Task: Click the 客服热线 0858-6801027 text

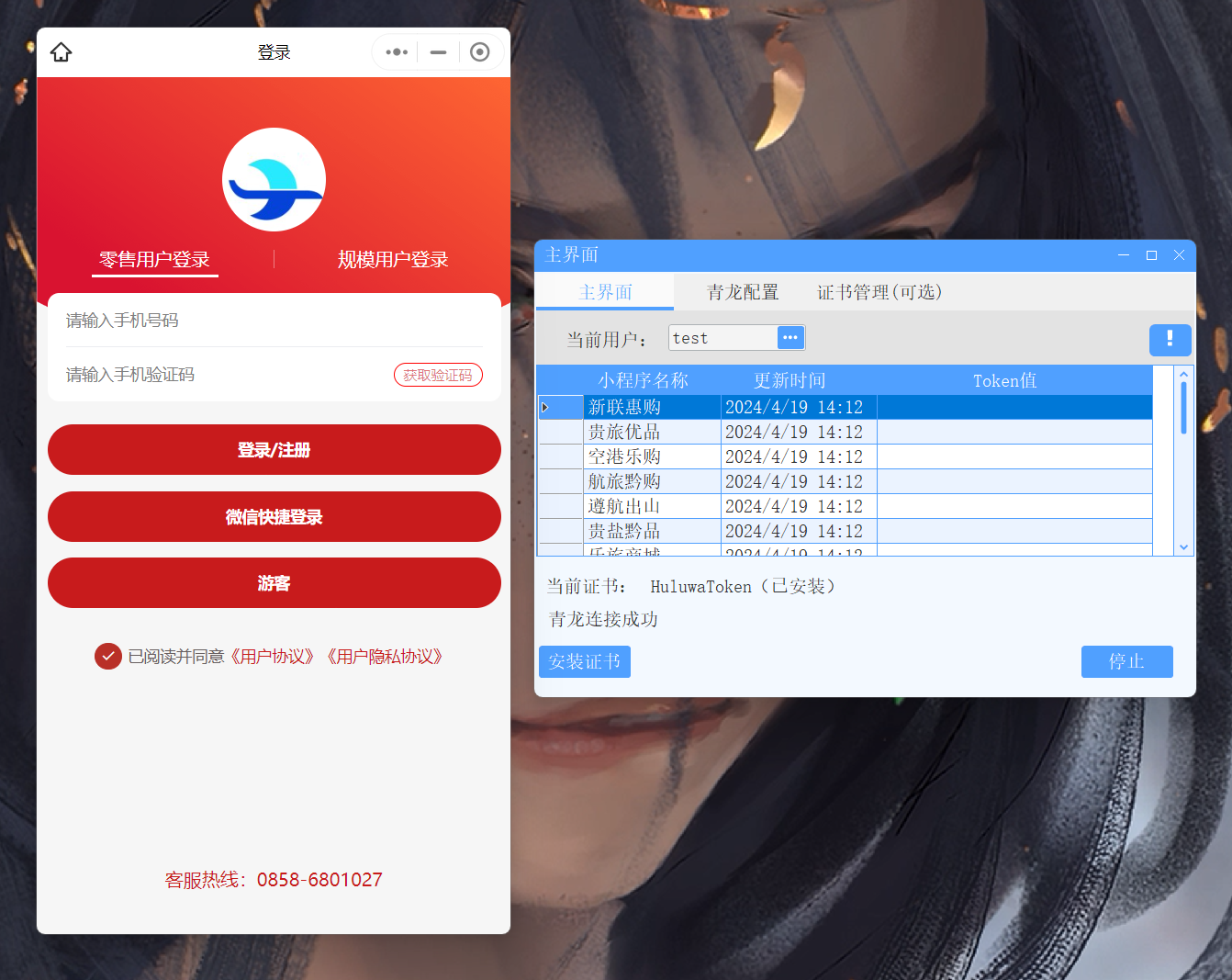Action: tap(274, 880)
